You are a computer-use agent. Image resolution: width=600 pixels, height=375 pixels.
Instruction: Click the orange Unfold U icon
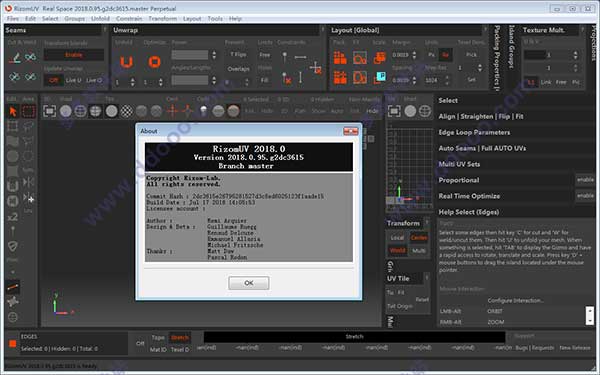click(126, 62)
